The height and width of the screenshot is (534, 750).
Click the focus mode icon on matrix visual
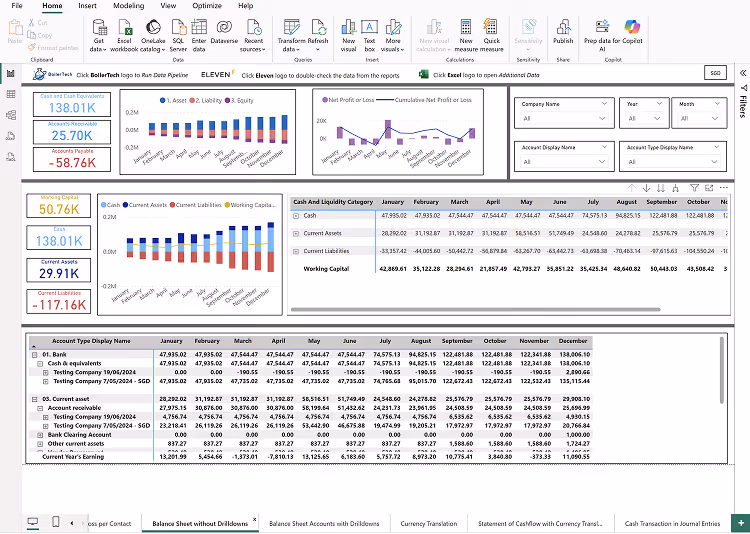click(709, 188)
